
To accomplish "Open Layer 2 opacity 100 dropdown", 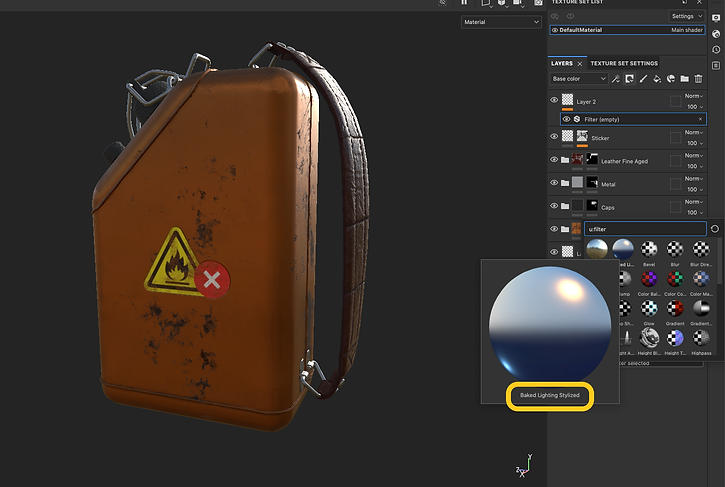I will coord(694,107).
